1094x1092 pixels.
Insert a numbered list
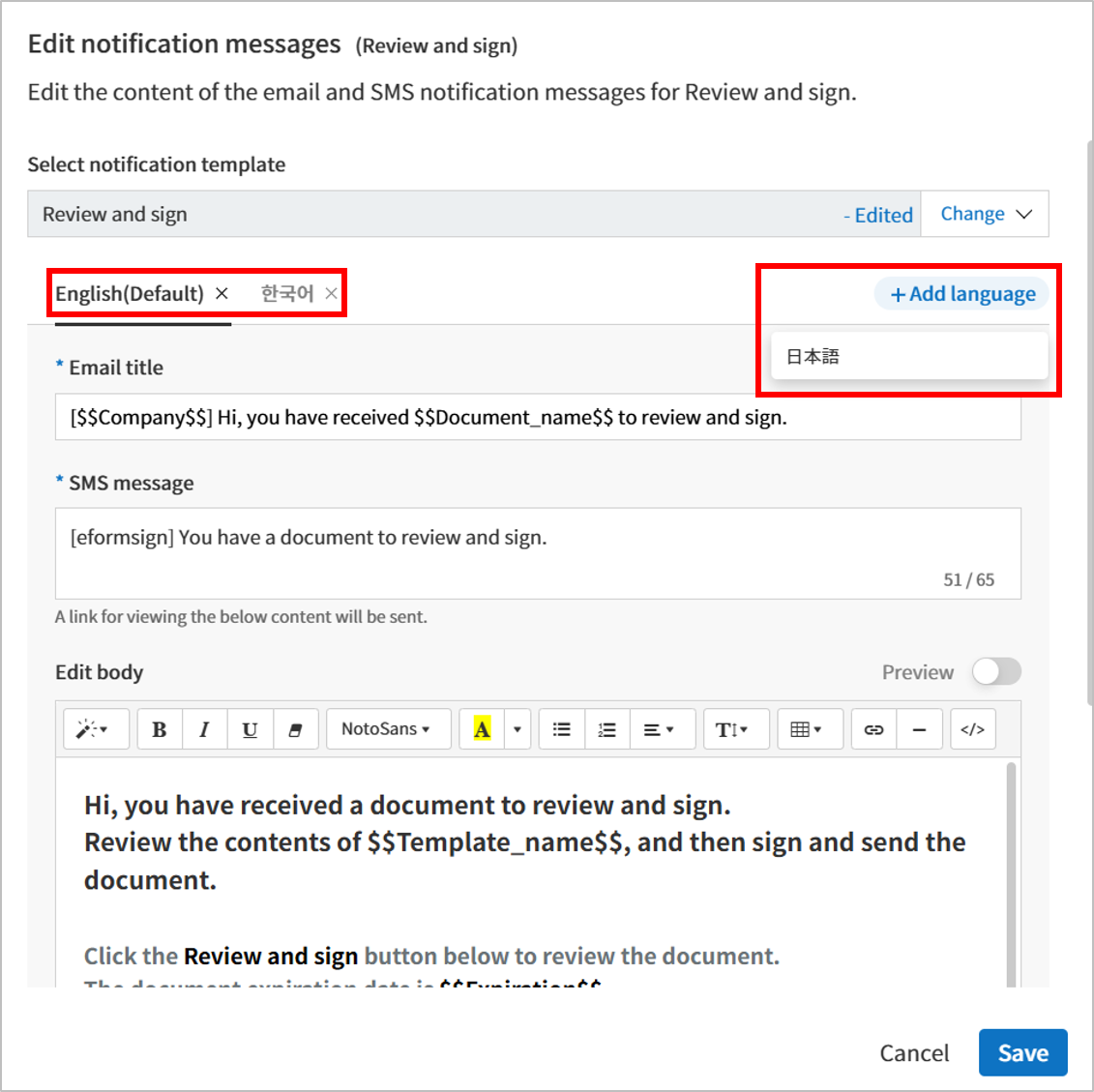607,729
